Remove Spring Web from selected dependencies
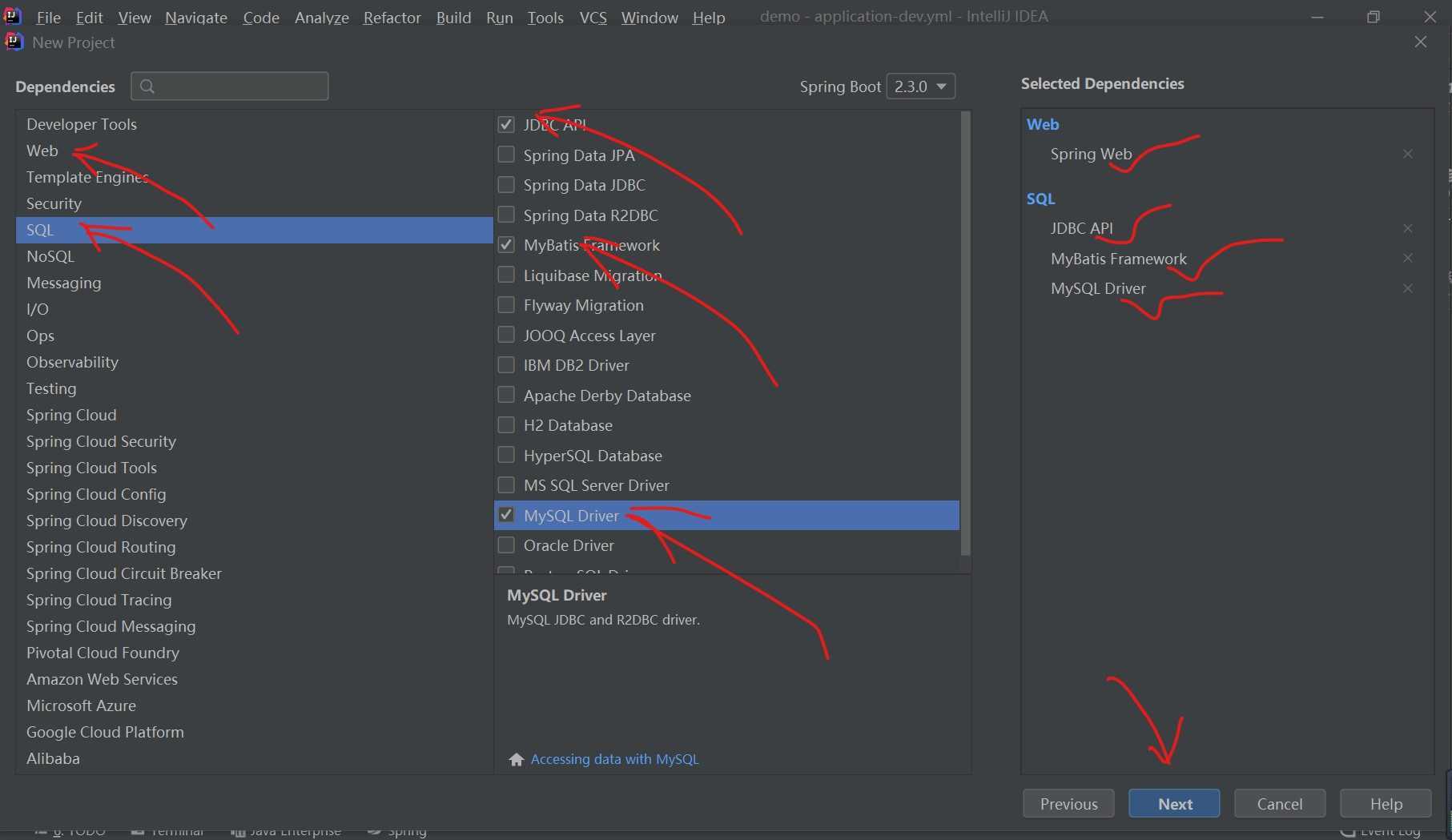This screenshot has height=840, width=1452. (1407, 154)
